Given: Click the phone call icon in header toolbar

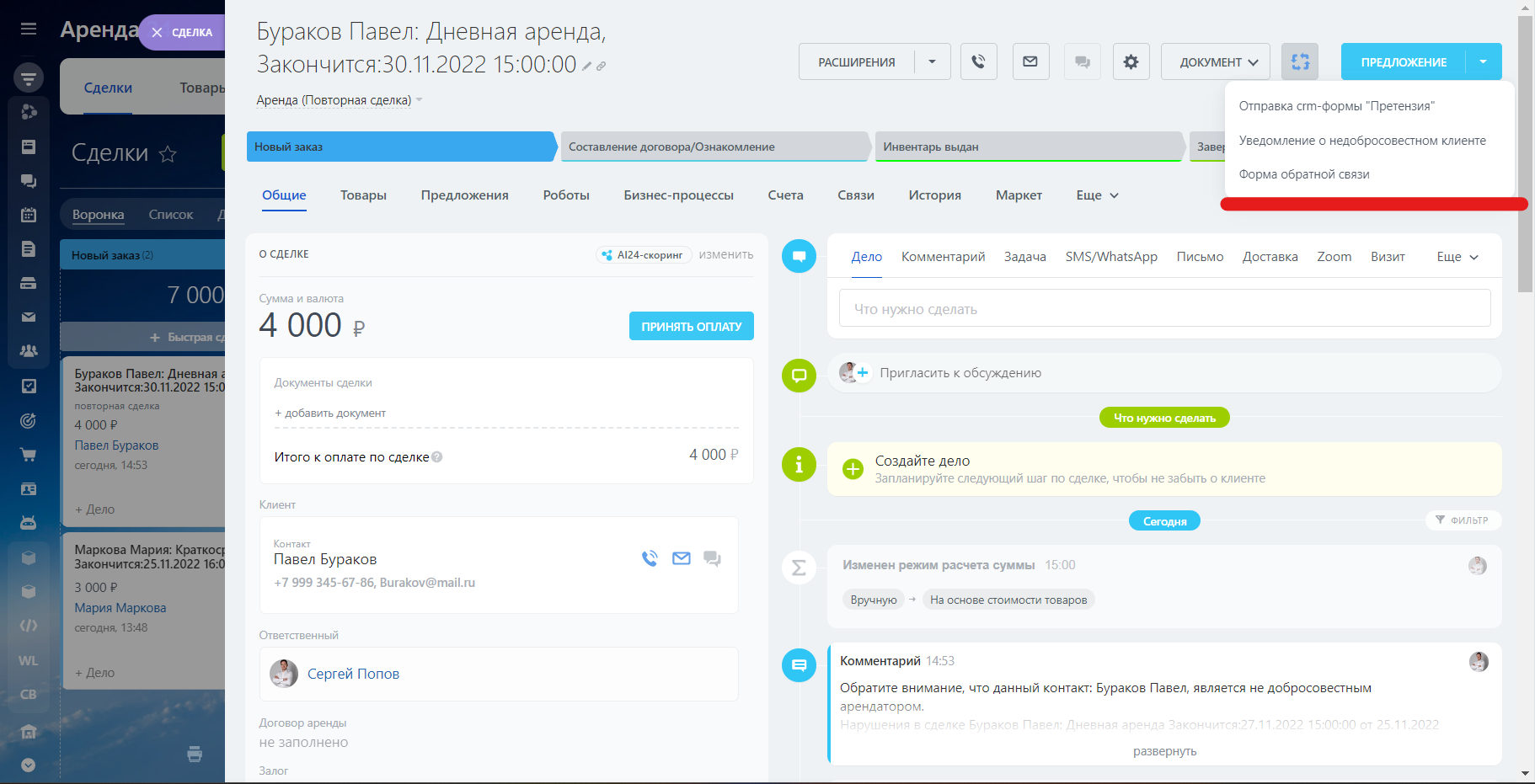Looking at the screenshot, I should pyautogui.click(x=978, y=61).
